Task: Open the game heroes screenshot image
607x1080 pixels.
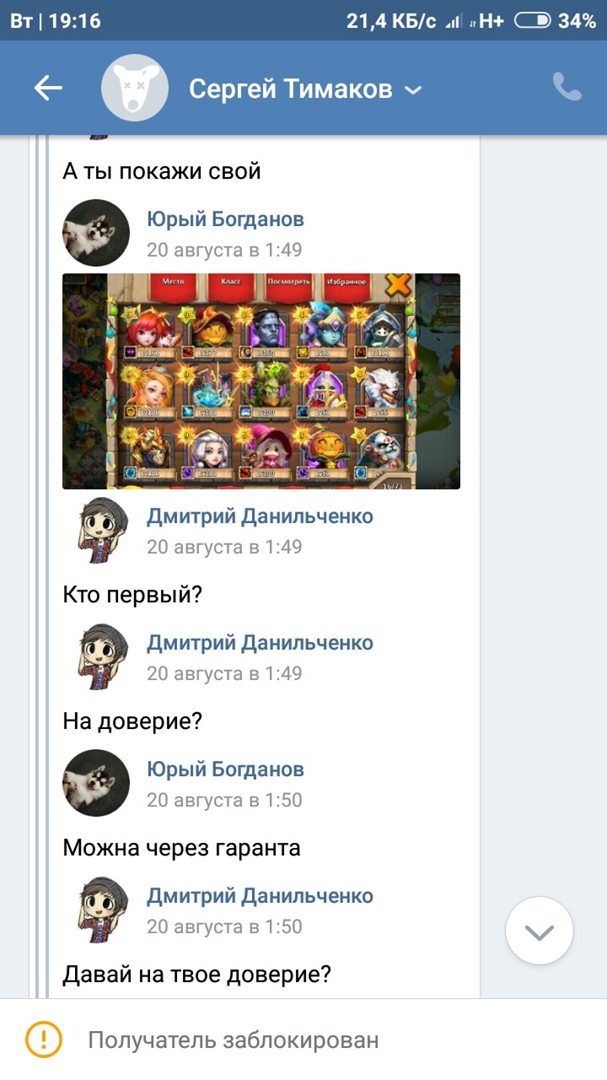Action: tap(261, 382)
